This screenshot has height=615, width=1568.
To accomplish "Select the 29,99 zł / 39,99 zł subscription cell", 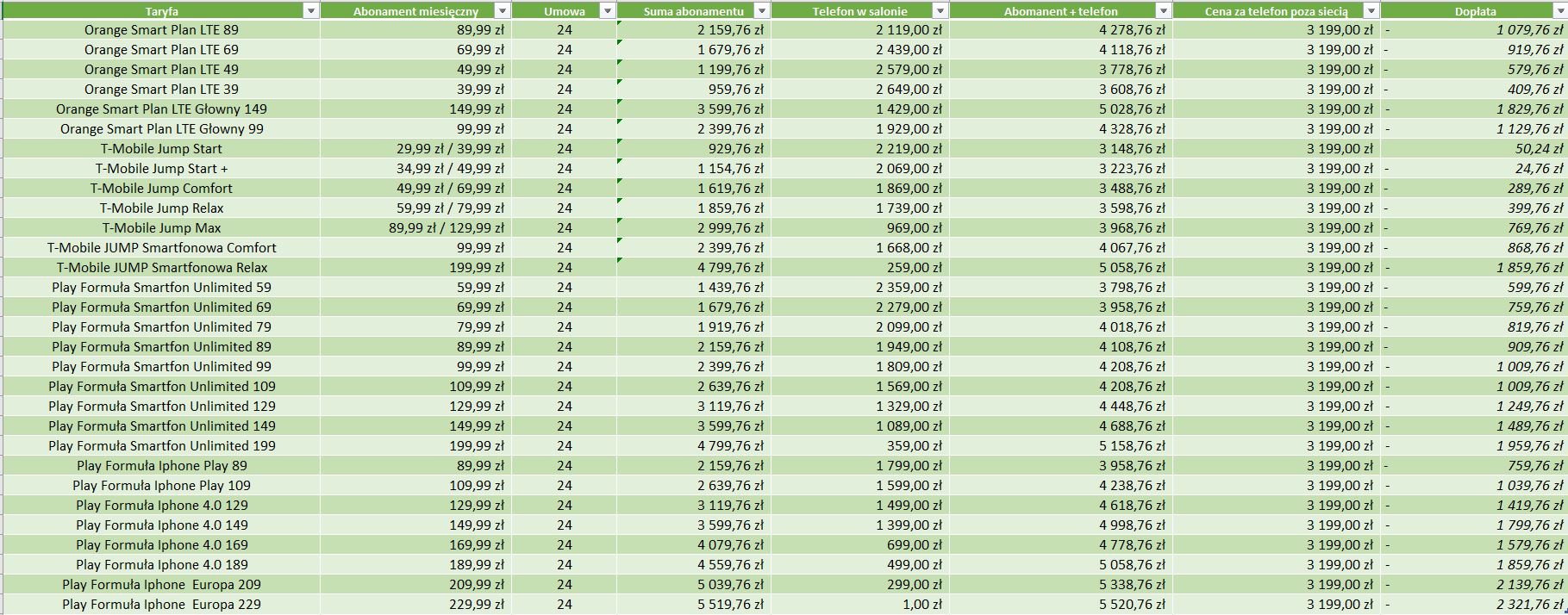I will [x=416, y=148].
